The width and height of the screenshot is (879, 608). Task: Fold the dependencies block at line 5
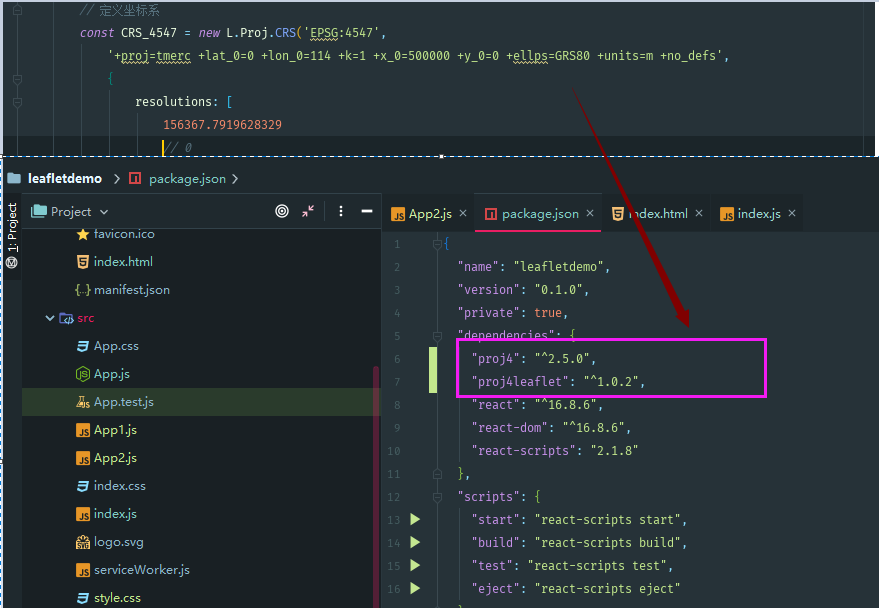pyautogui.click(x=437, y=336)
